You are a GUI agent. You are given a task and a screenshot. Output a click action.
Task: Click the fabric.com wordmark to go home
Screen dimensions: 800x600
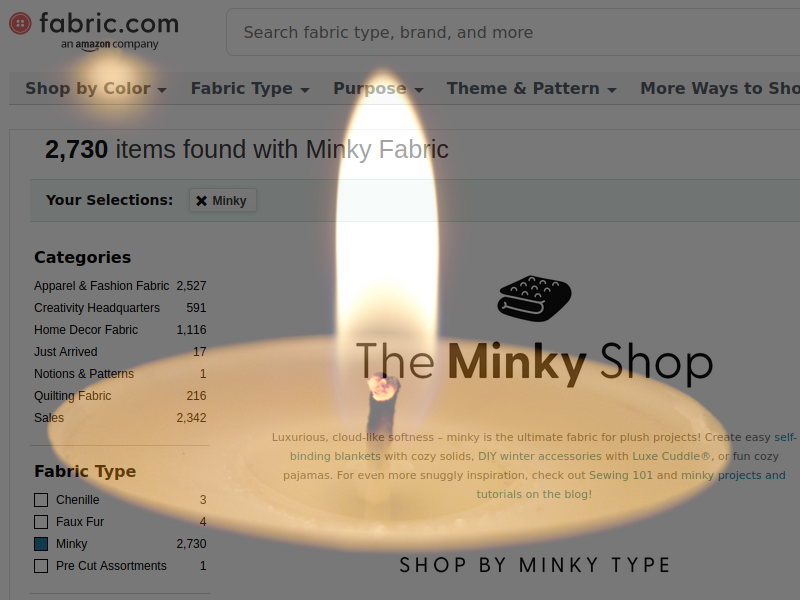click(109, 23)
